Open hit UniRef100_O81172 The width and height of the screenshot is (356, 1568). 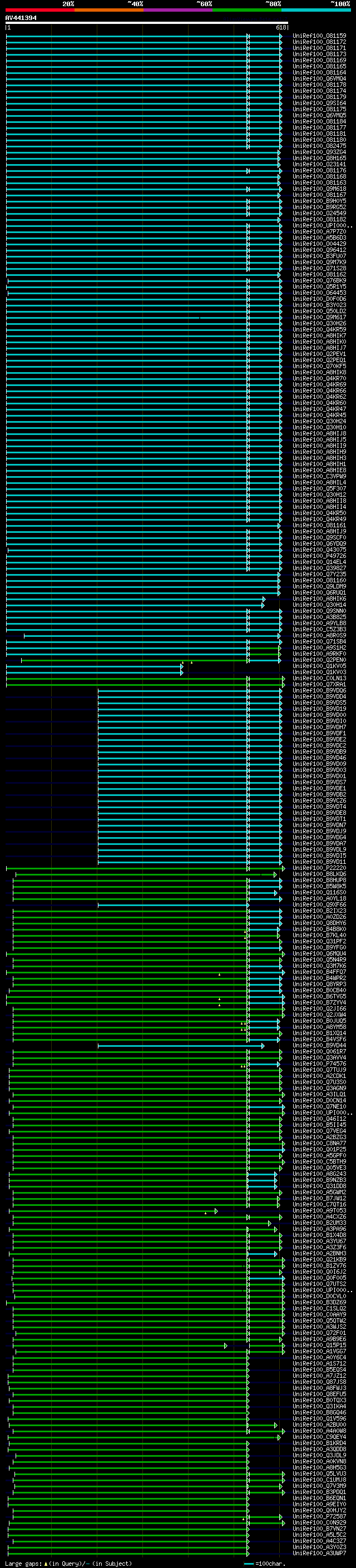(319, 42)
